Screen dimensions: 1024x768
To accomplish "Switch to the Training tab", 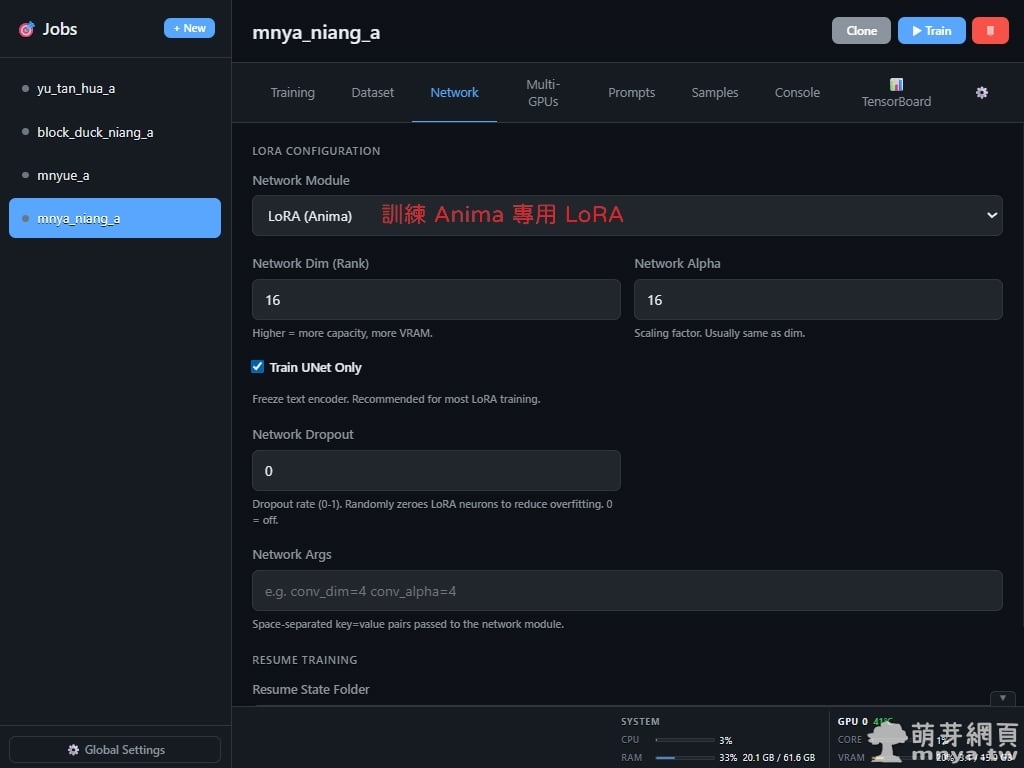I will point(292,92).
